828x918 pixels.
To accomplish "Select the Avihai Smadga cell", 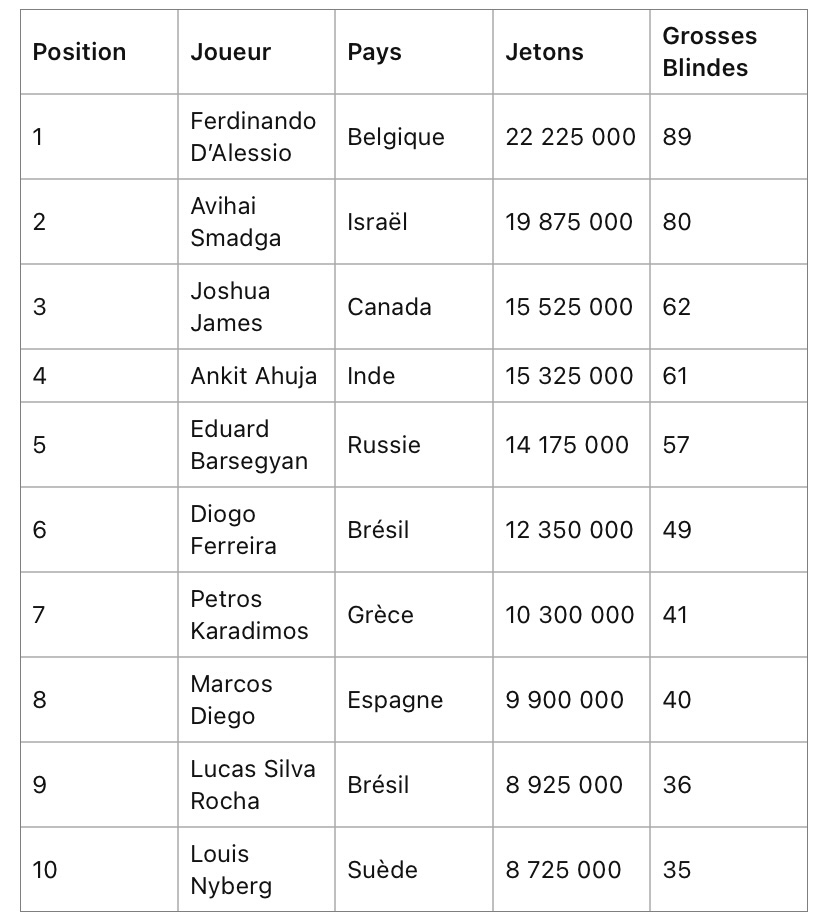I will click(236, 222).
